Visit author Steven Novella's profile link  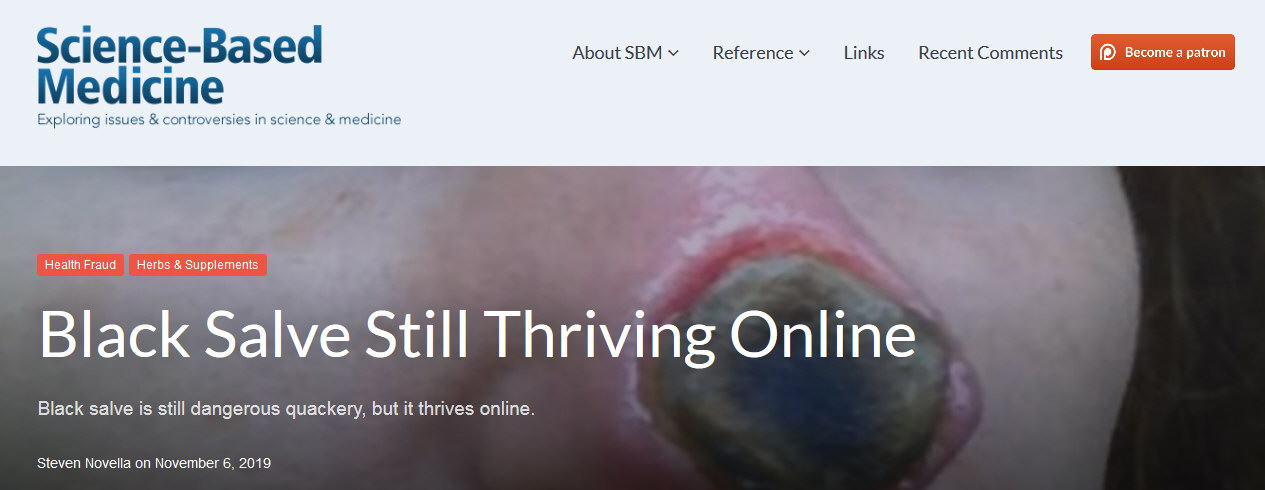pyautogui.click(x=84, y=463)
